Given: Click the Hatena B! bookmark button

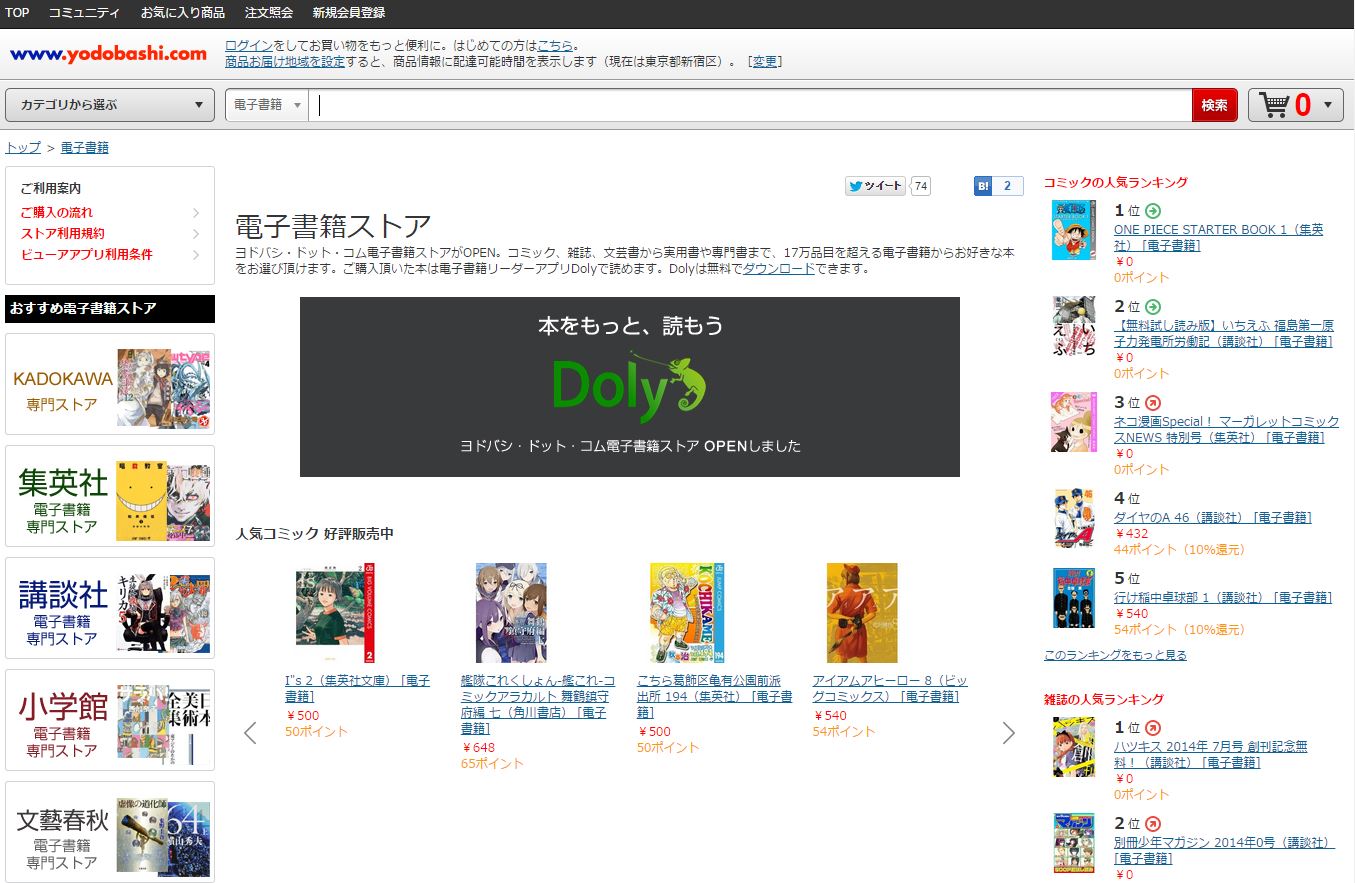Looking at the screenshot, I should pyautogui.click(x=982, y=186).
